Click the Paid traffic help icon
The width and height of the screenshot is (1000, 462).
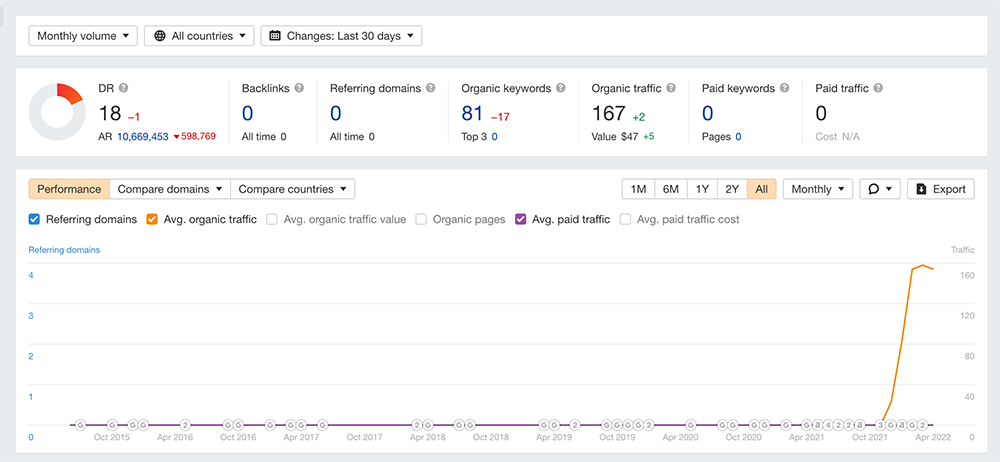878,89
